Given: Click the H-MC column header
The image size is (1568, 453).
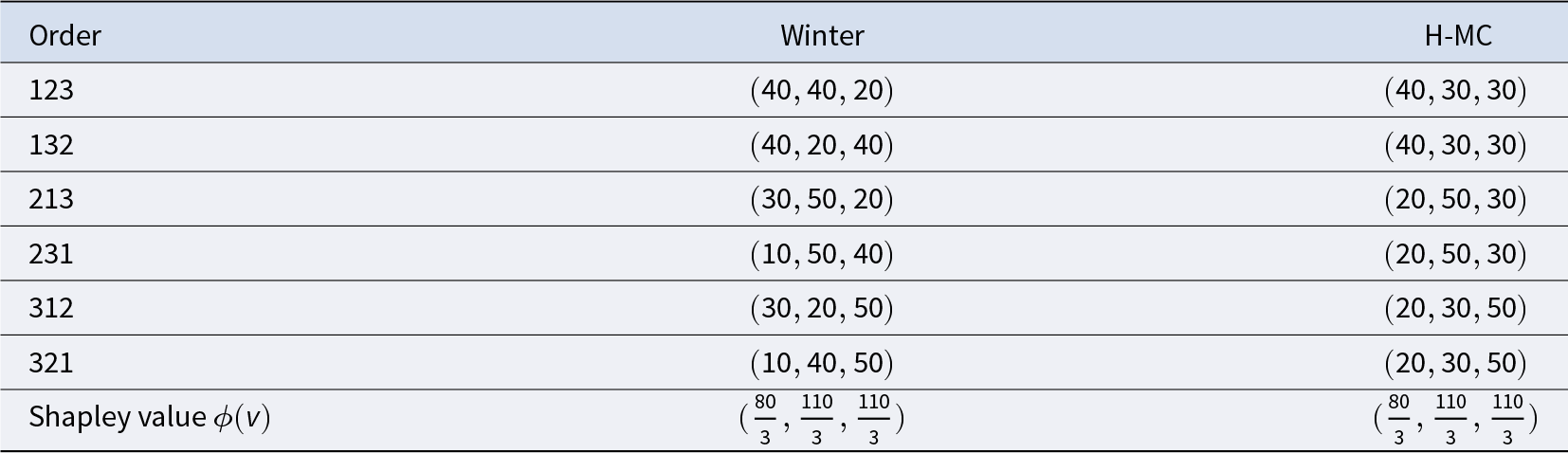Looking at the screenshot, I should tap(1457, 36).
